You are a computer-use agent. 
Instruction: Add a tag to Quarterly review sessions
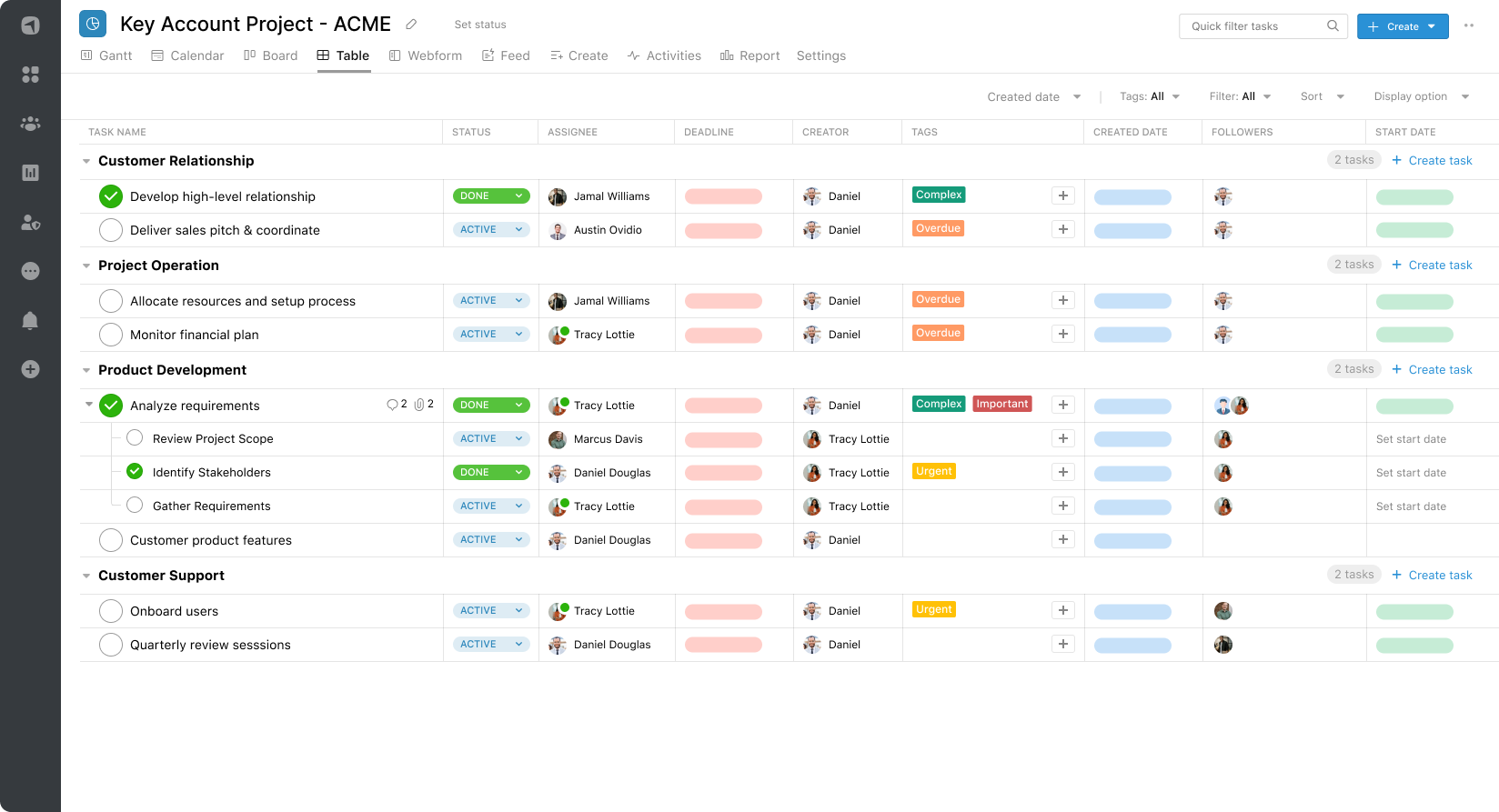pos(1063,644)
